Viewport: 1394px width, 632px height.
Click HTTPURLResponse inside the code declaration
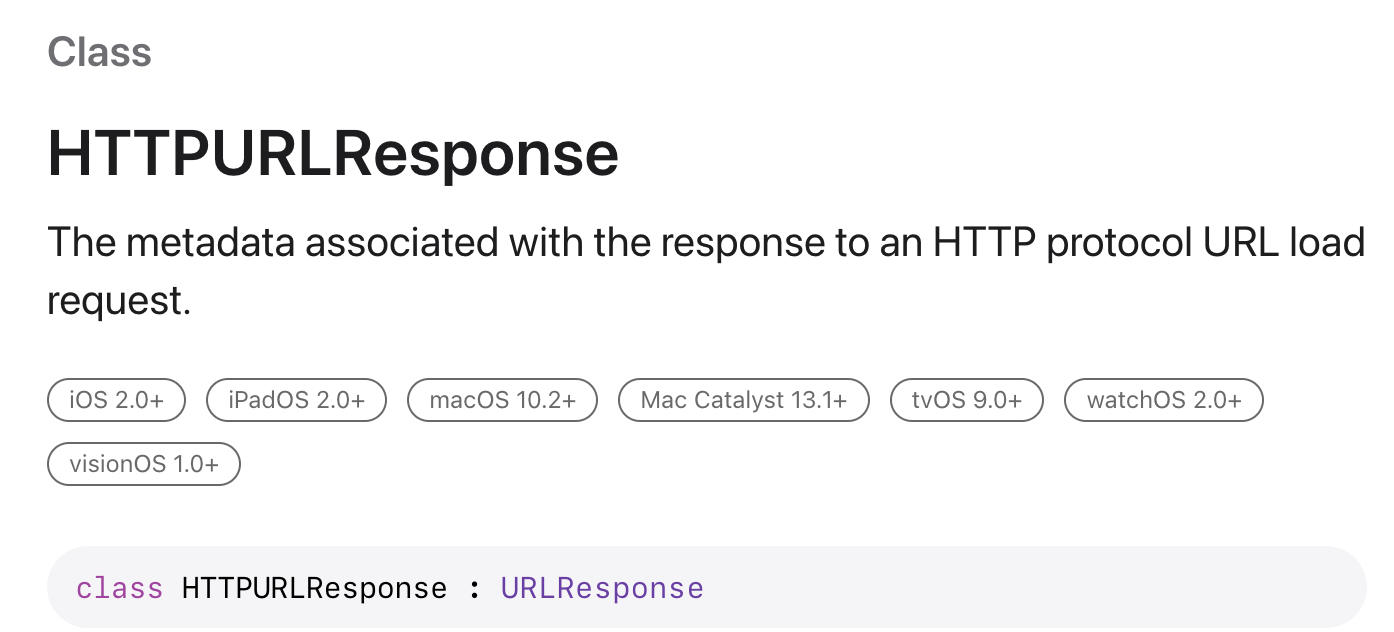[x=314, y=588]
